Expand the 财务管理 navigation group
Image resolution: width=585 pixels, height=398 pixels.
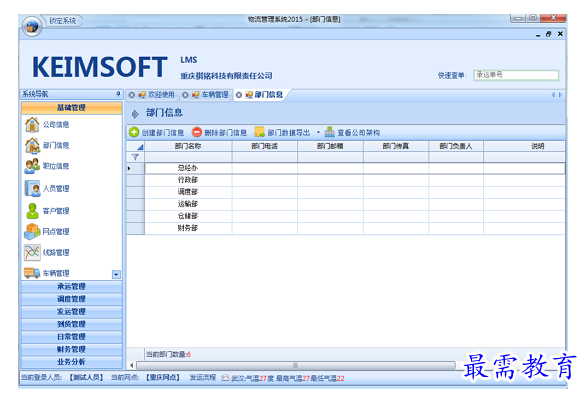tap(72, 349)
